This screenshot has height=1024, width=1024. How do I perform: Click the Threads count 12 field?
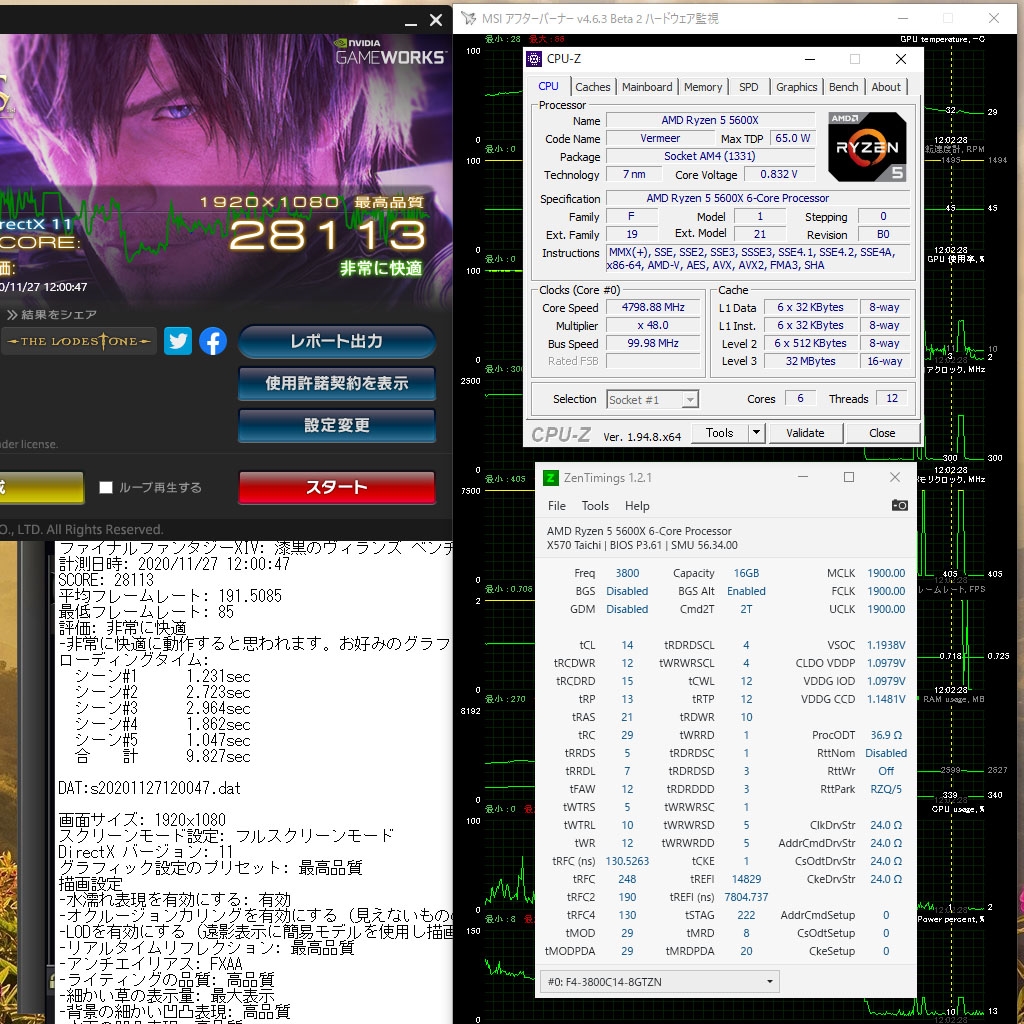point(891,398)
